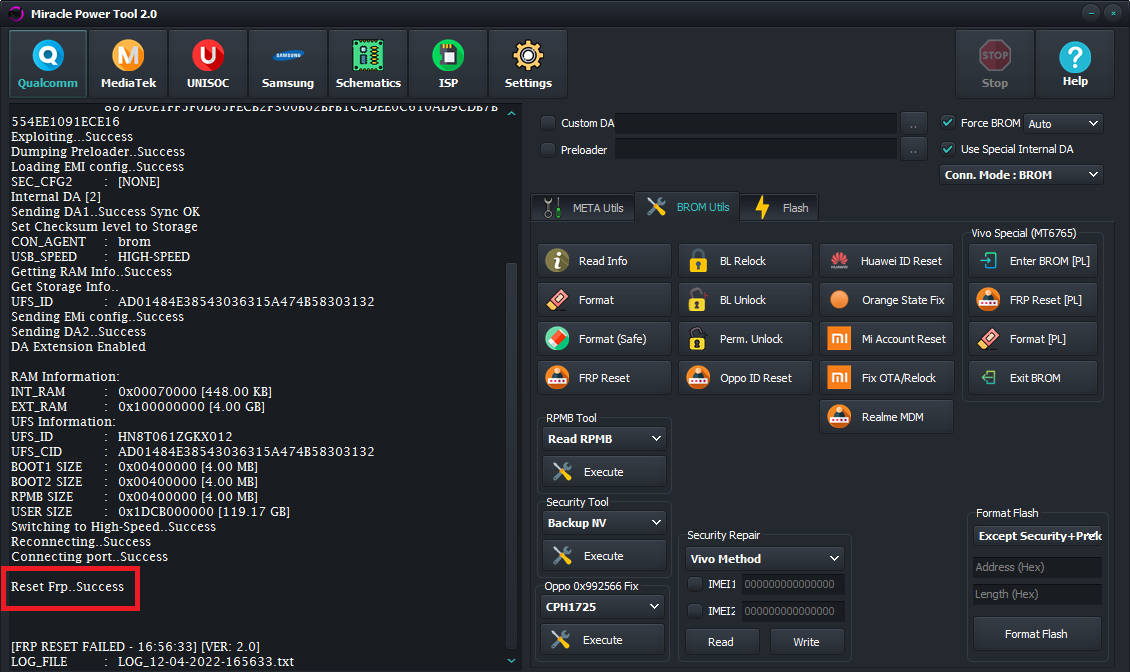Run Oppo ID Reset

pos(745,378)
